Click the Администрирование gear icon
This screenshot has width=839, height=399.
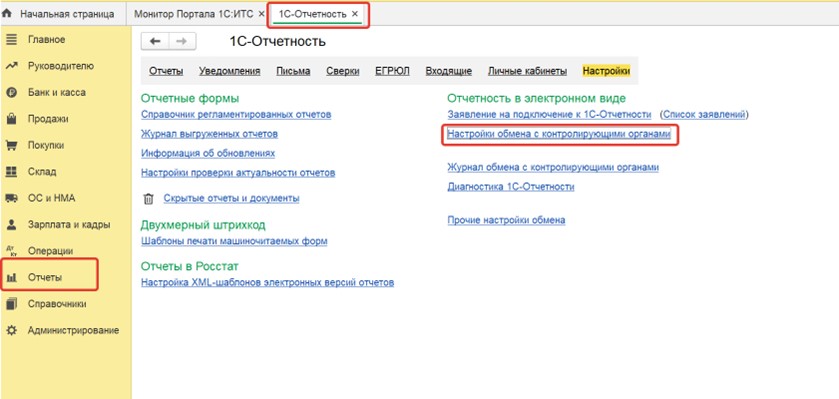(11, 331)
